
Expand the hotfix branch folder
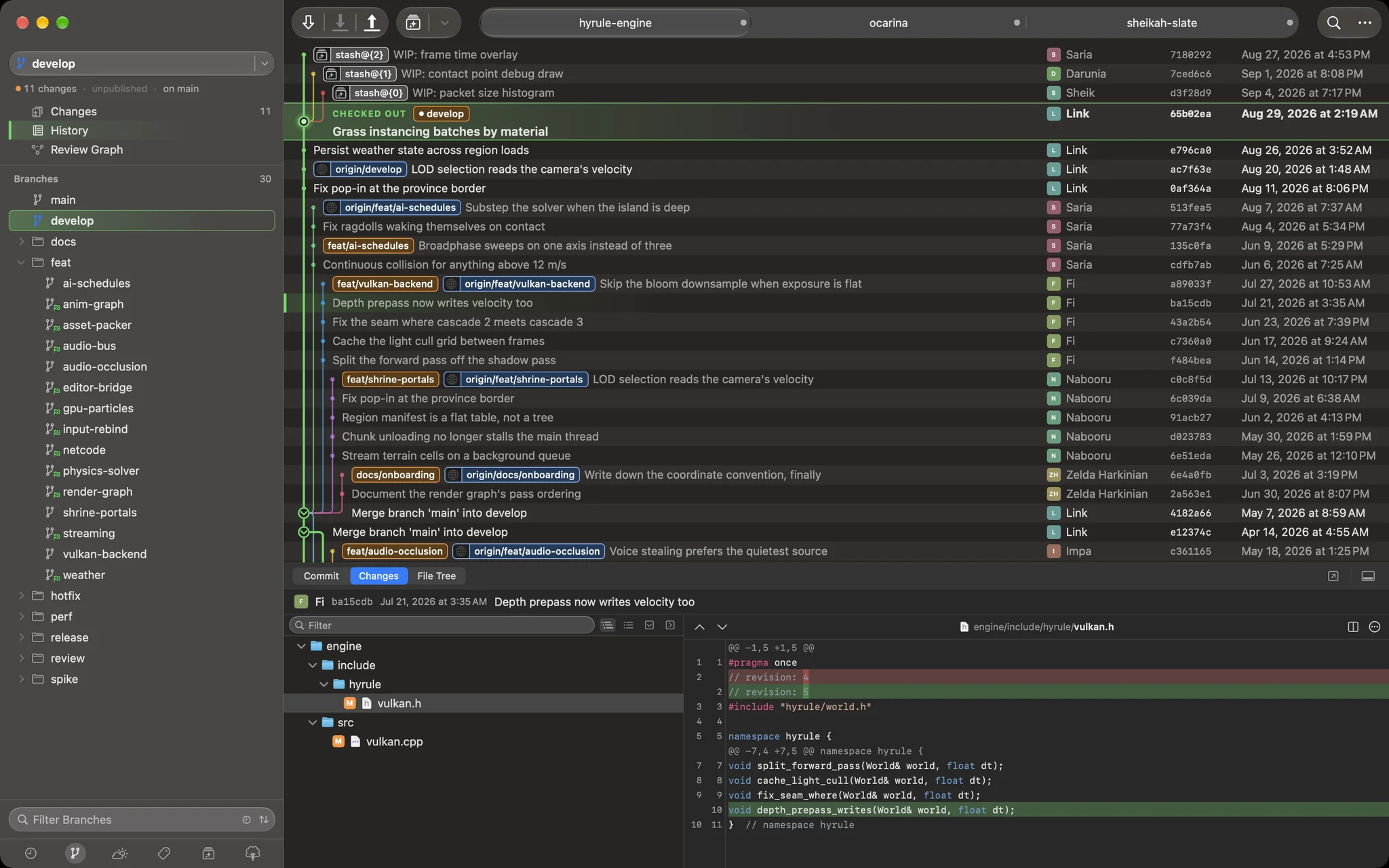[21, 595]
